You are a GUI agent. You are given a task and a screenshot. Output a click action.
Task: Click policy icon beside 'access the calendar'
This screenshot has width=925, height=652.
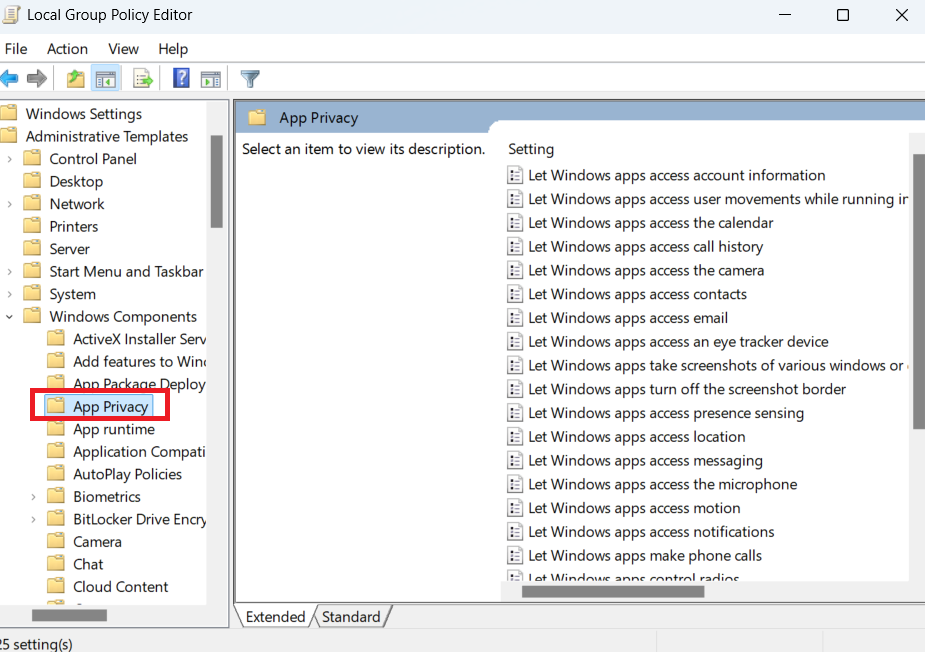tap(515, 223)
